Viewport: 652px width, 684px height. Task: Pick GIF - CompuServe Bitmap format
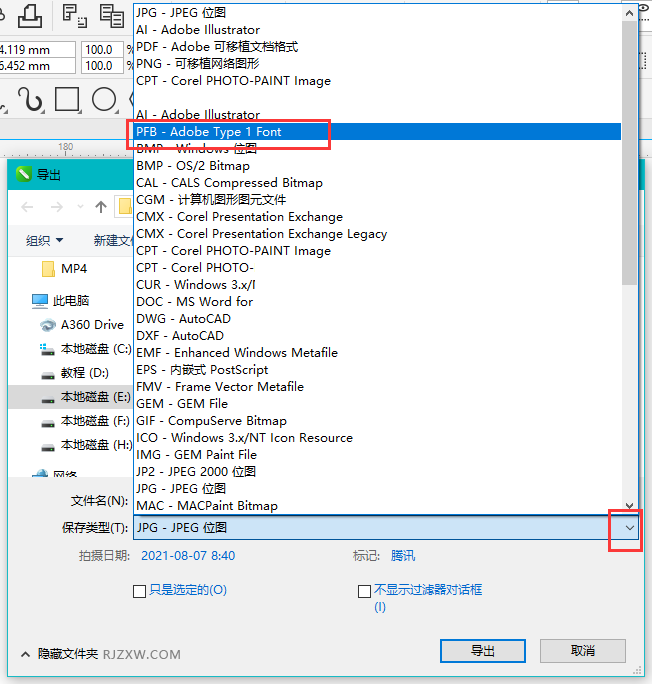click(x=211, y=421)
